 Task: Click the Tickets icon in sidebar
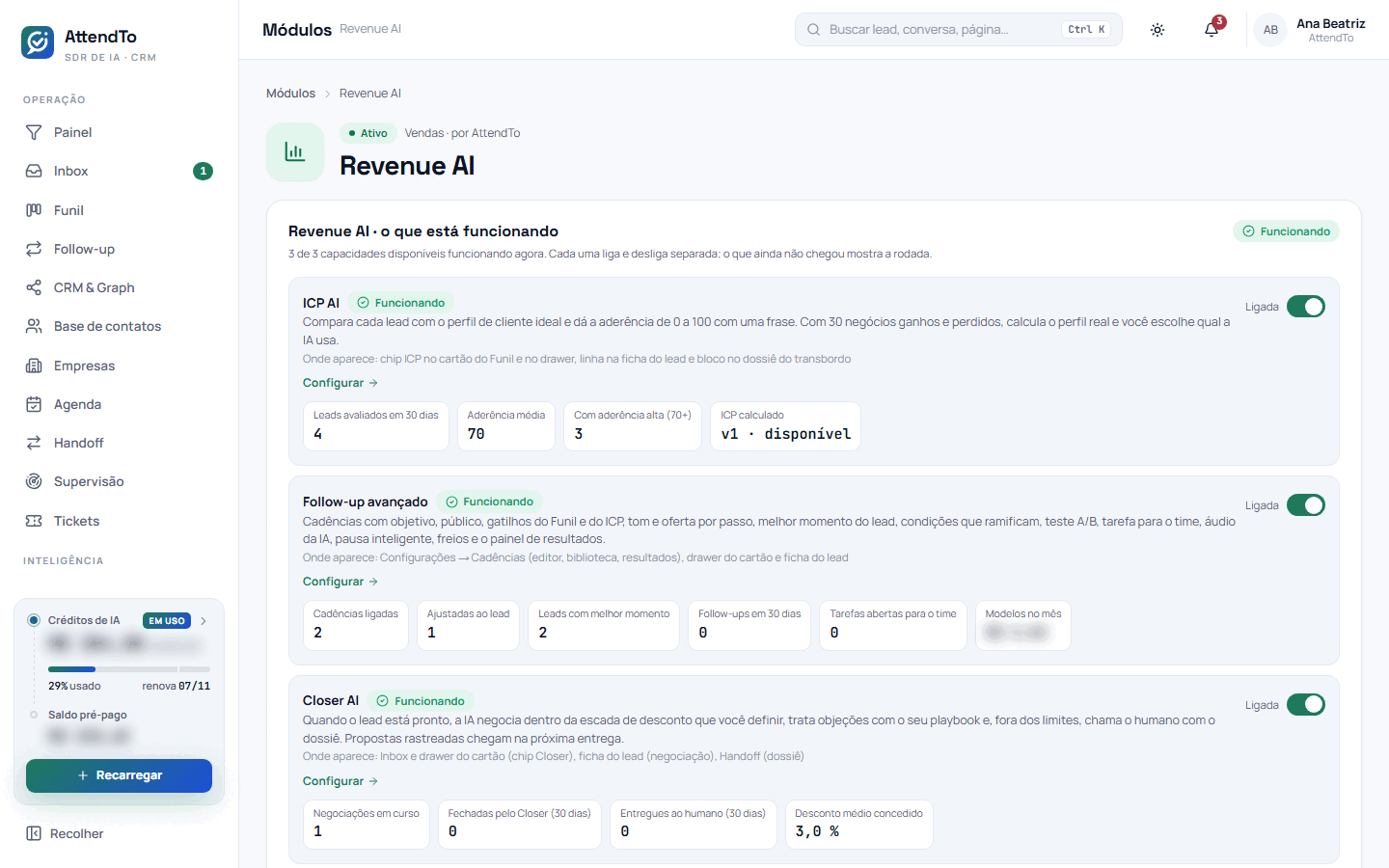click(x=34, y=521)
